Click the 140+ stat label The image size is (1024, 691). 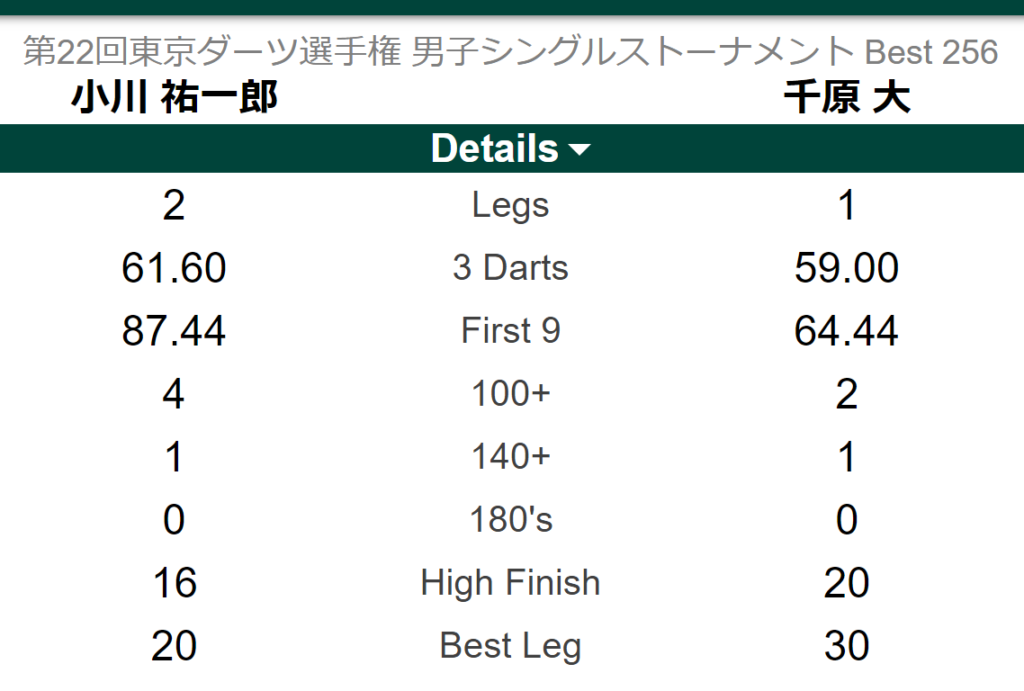(x=511, y=457)
